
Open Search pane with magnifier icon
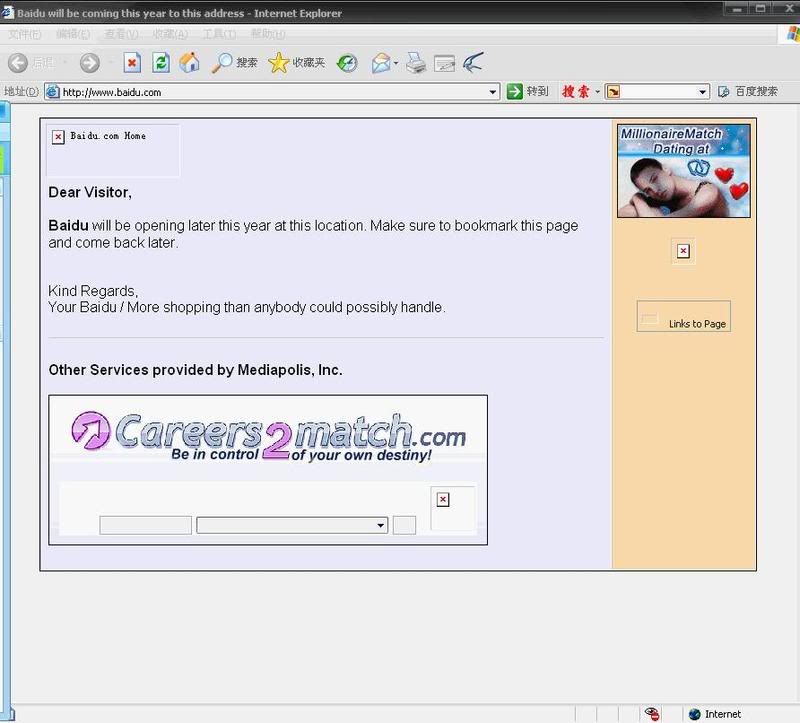[x=221, y=63]
